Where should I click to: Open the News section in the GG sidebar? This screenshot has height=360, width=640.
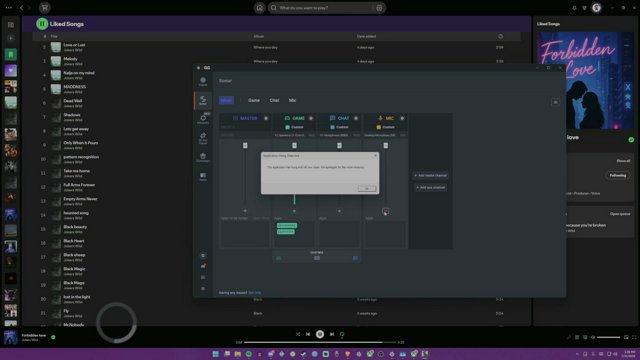coord(203,176)
